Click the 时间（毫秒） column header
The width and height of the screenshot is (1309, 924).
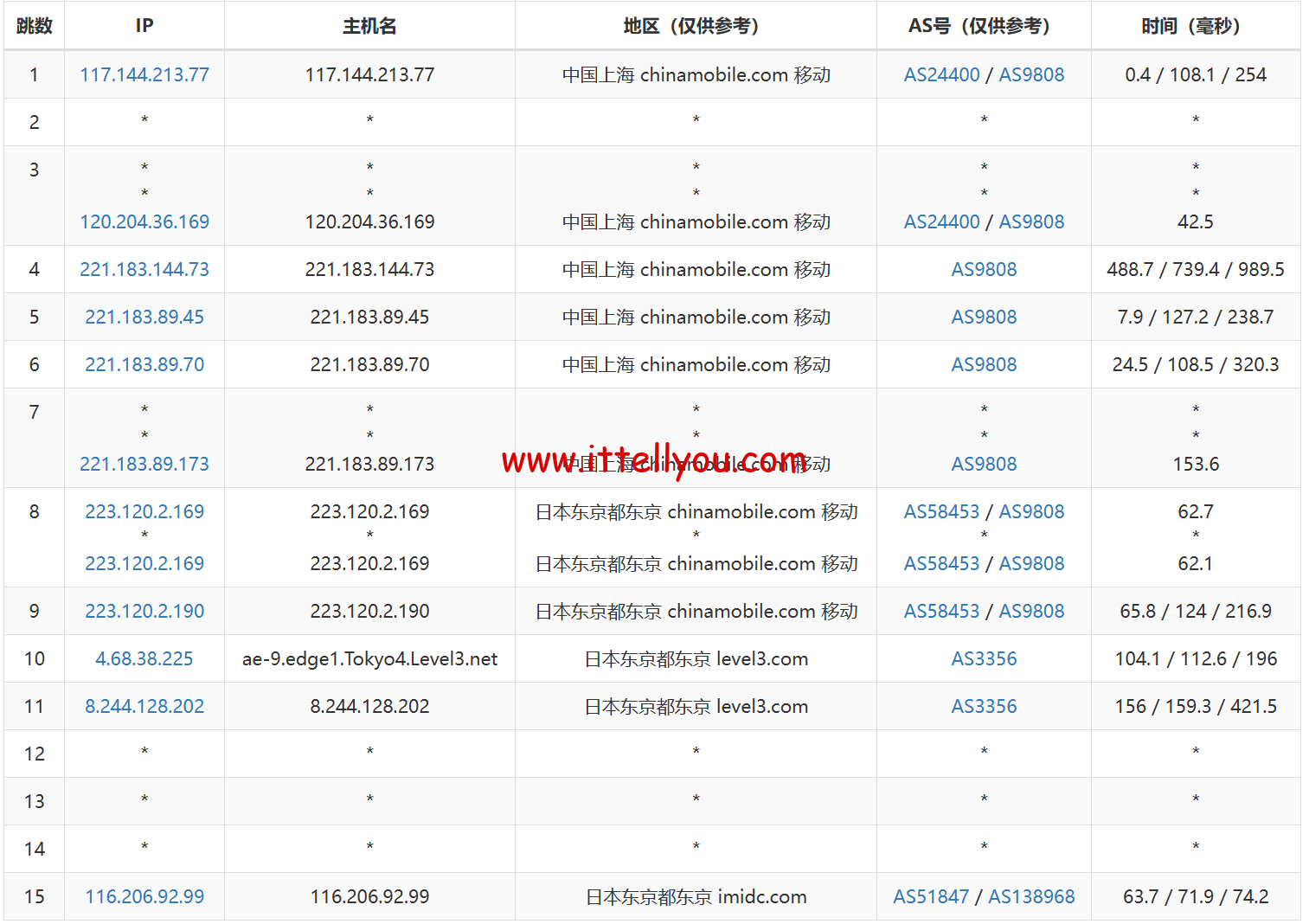click(x=1195, y=26)
